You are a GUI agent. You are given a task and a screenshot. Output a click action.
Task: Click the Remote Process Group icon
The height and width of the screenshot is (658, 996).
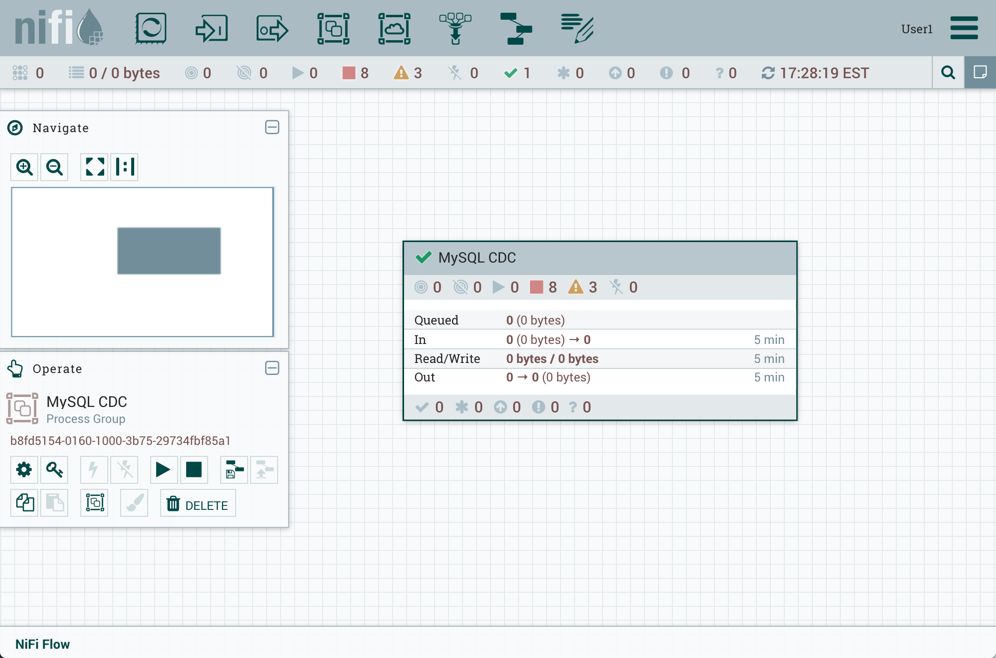pyautogui.click(x=394, y=28)
